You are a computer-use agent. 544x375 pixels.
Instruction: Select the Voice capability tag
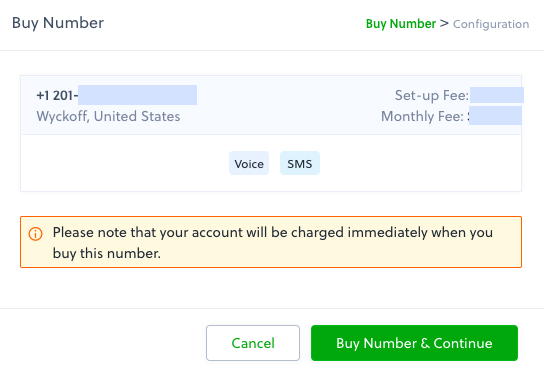pyautogui.click(x=249, y=163)
